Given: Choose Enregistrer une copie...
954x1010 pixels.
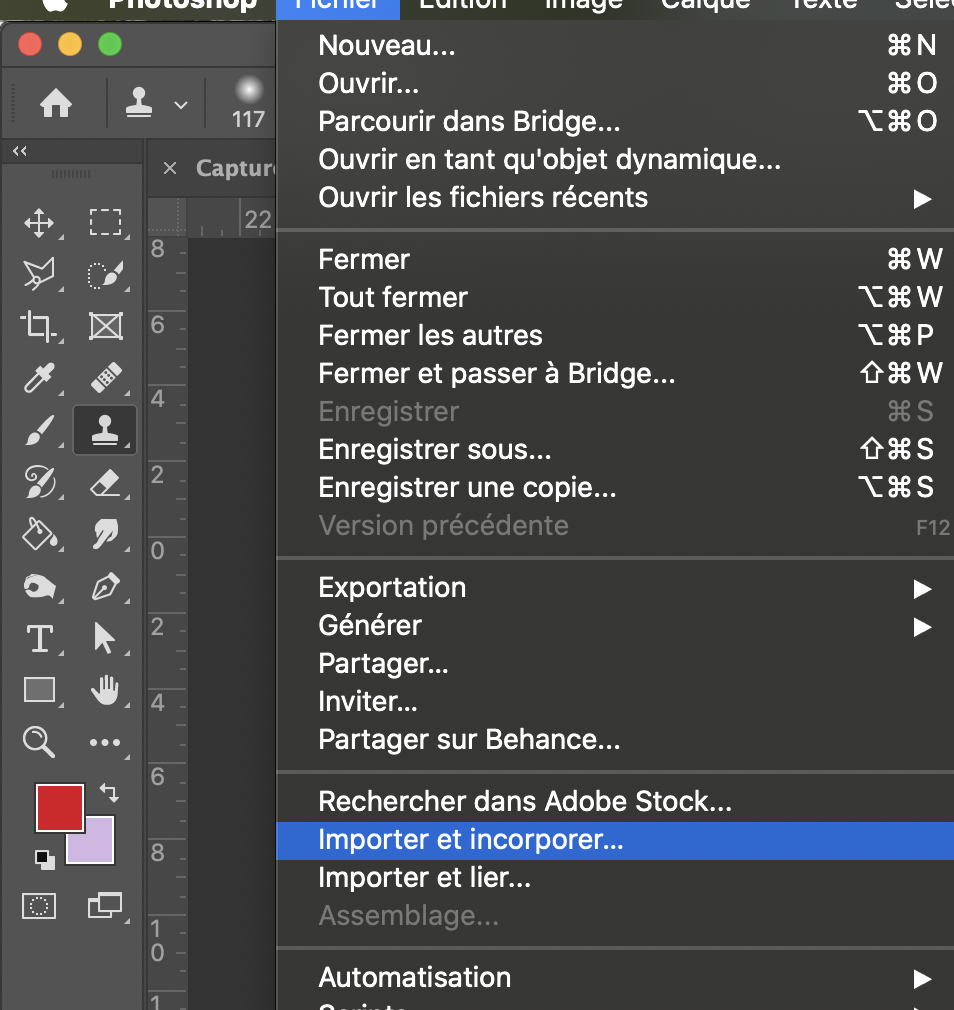Looking at the screenshot, I should tap(615, 488).
